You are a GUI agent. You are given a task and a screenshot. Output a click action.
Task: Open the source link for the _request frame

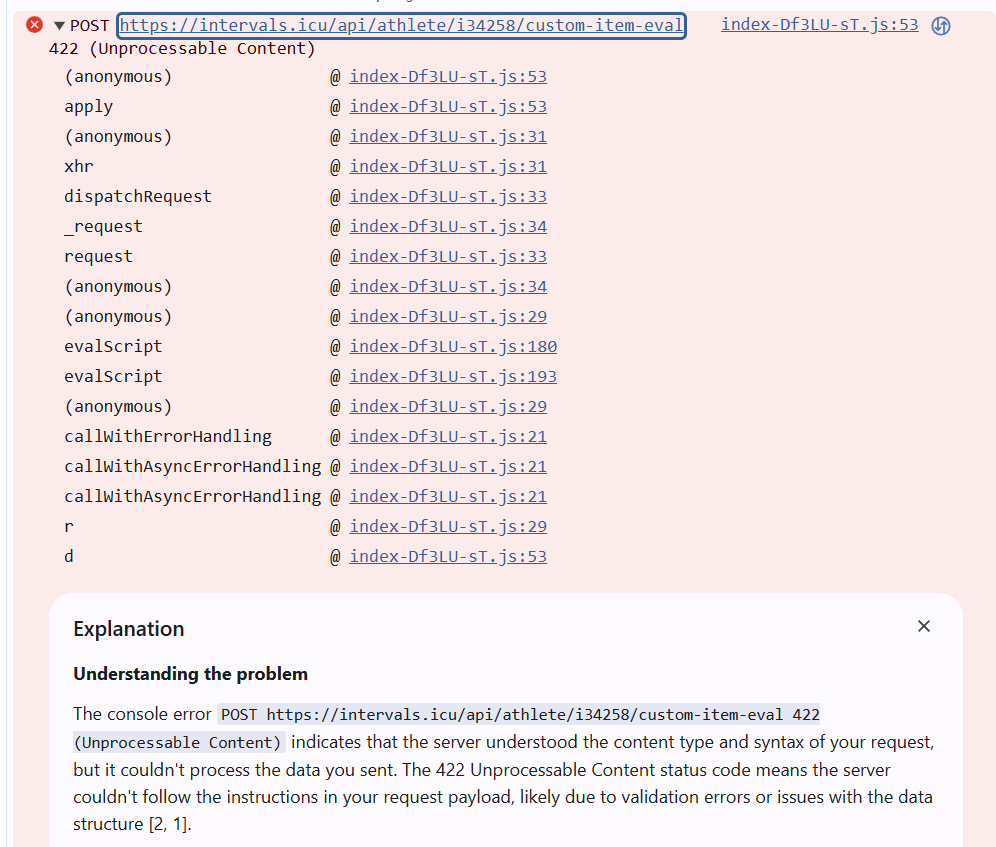tap(447, 227)
